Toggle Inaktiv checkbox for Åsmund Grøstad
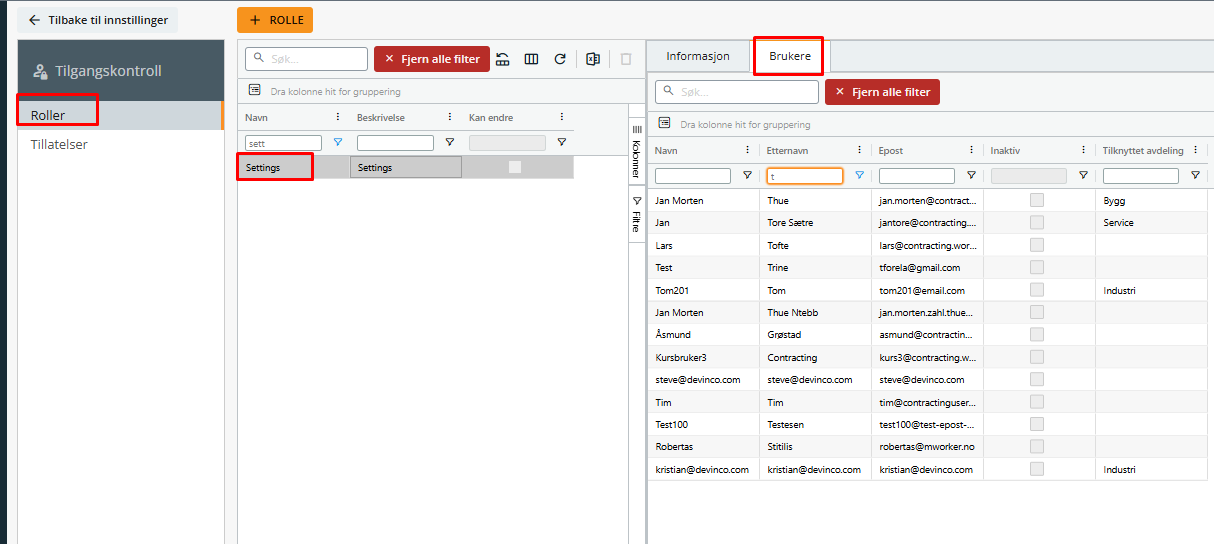The image size is (1214, 544). pyautogui.click(x=1037, y=334)
